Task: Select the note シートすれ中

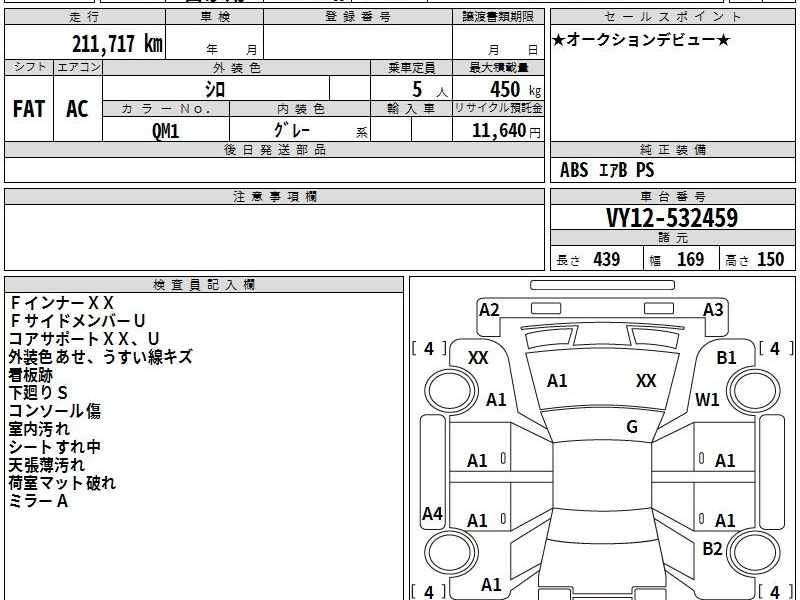Action: (55, 447)
